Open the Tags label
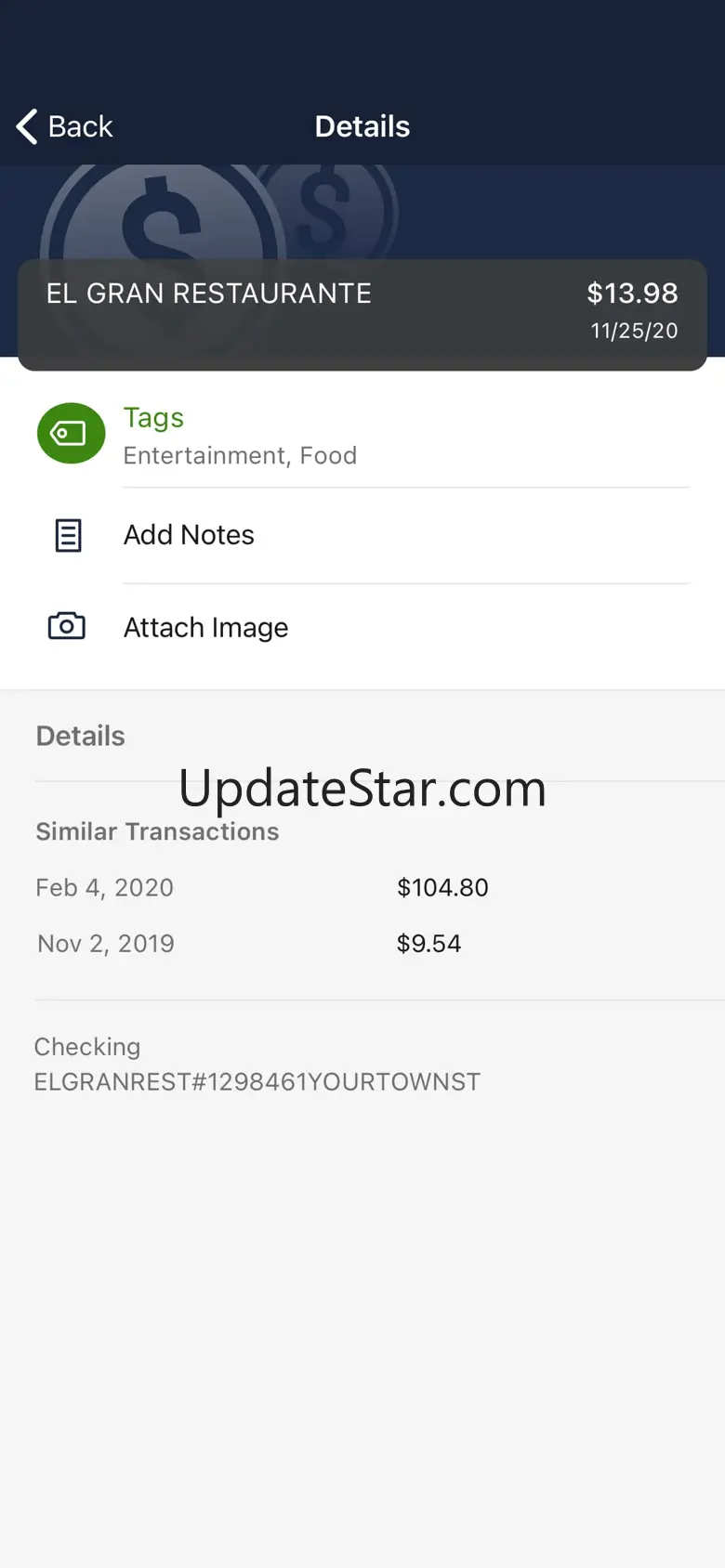The image size is (725, 1568). tap(153, 418)
